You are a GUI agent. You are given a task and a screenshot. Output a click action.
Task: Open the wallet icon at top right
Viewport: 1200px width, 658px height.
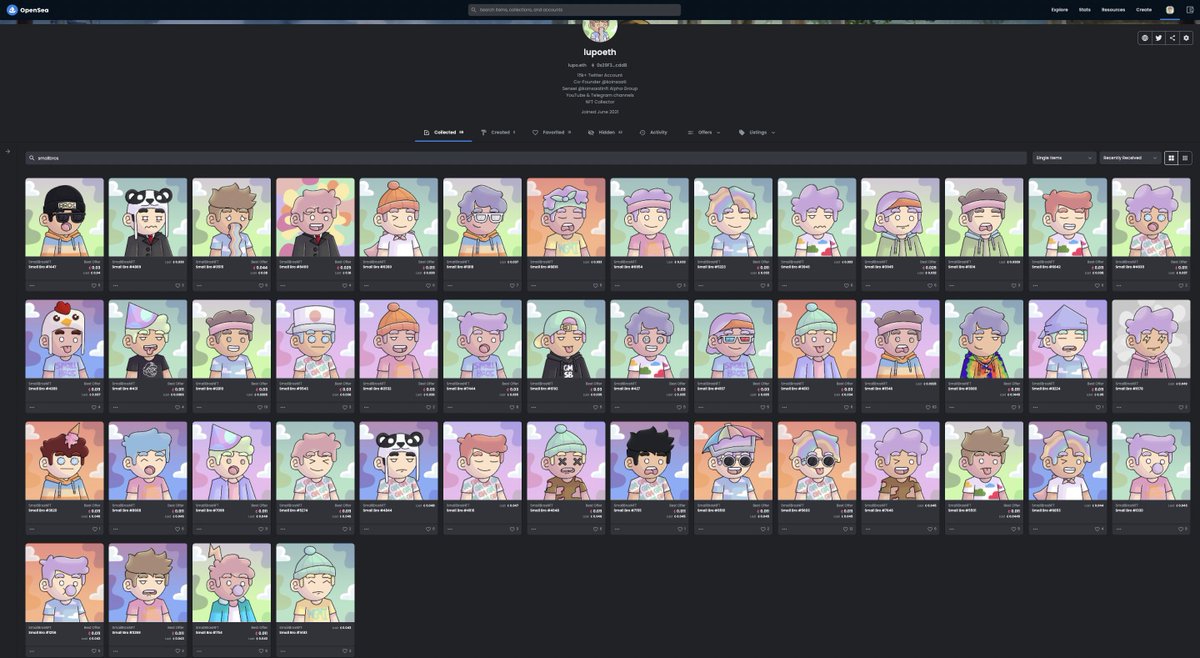pos(1189,9)
